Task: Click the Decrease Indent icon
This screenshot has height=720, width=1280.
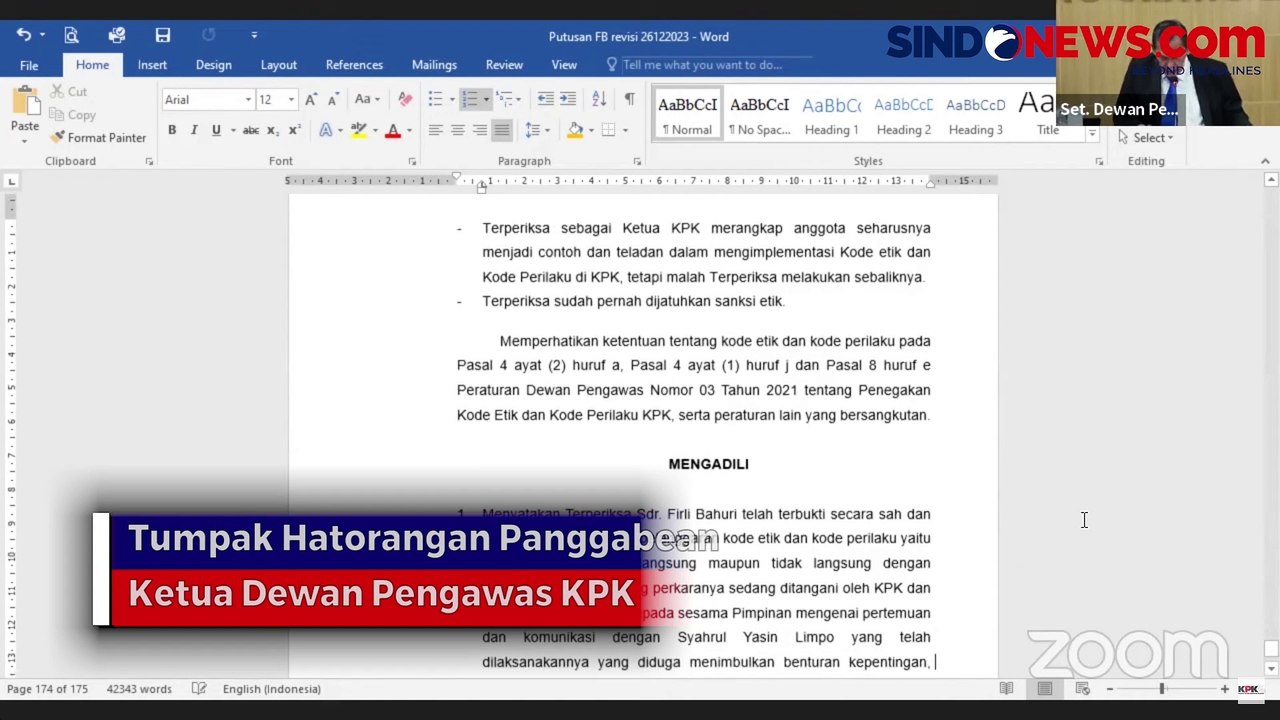Action: click(545, 99)
